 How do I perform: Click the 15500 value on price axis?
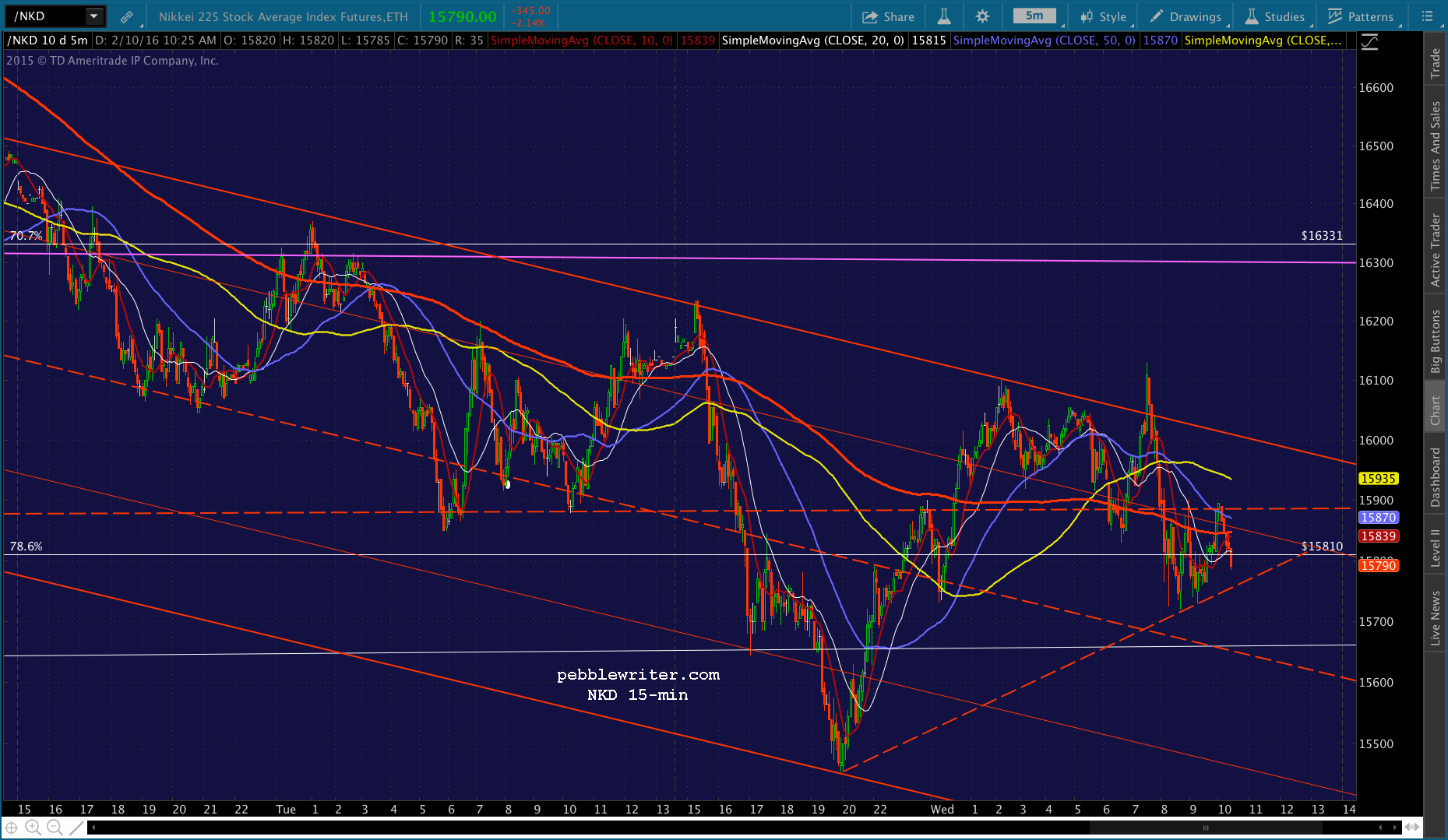pos(1376,744)
